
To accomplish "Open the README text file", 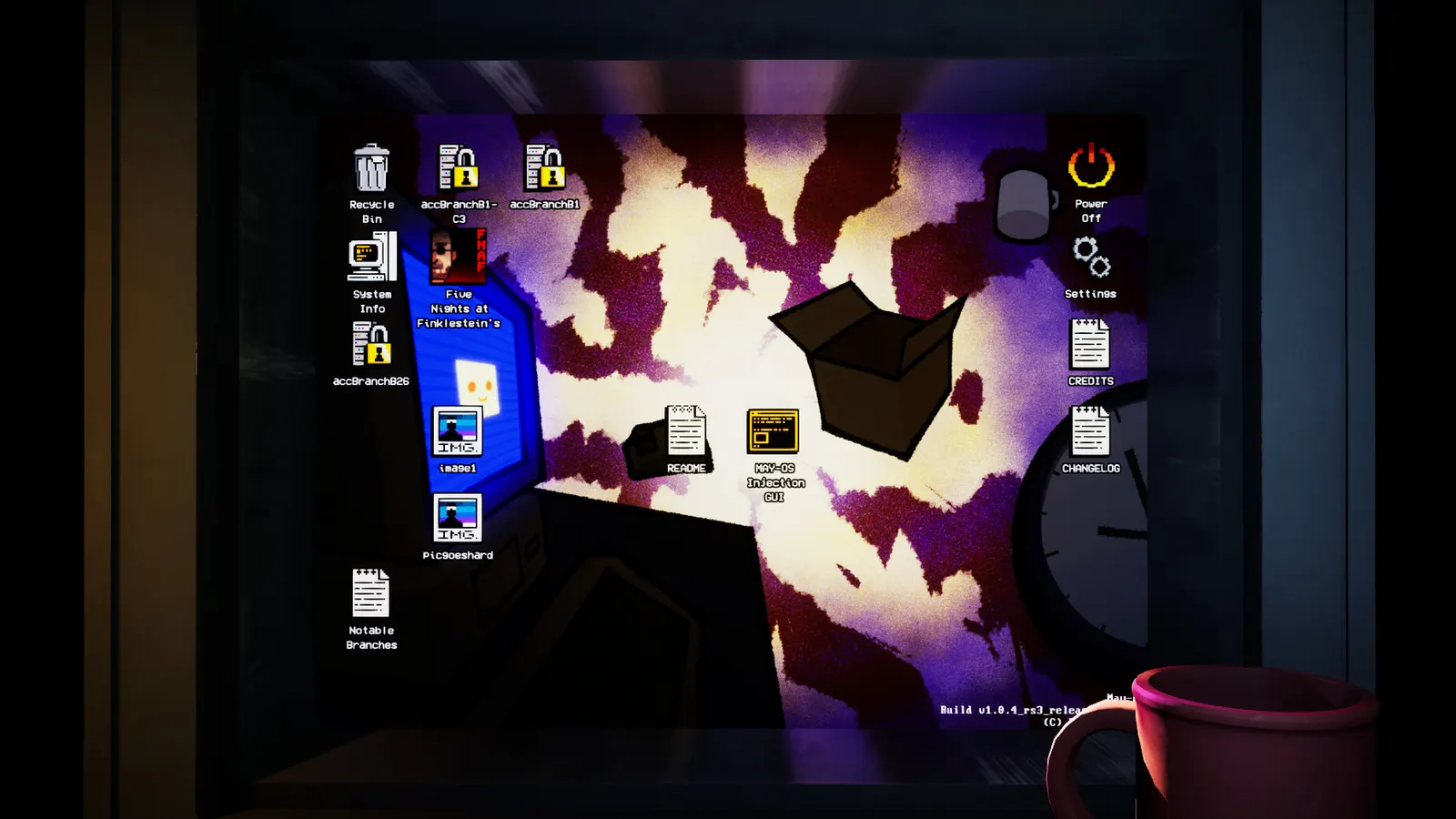I will coord(686,430).
